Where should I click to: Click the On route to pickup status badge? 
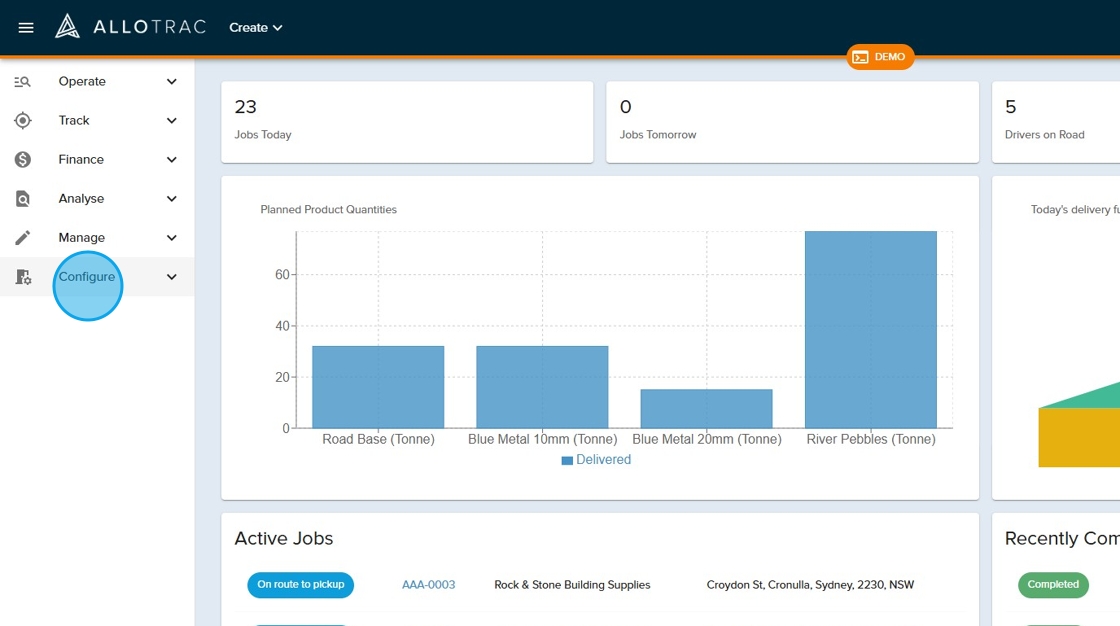300,585
